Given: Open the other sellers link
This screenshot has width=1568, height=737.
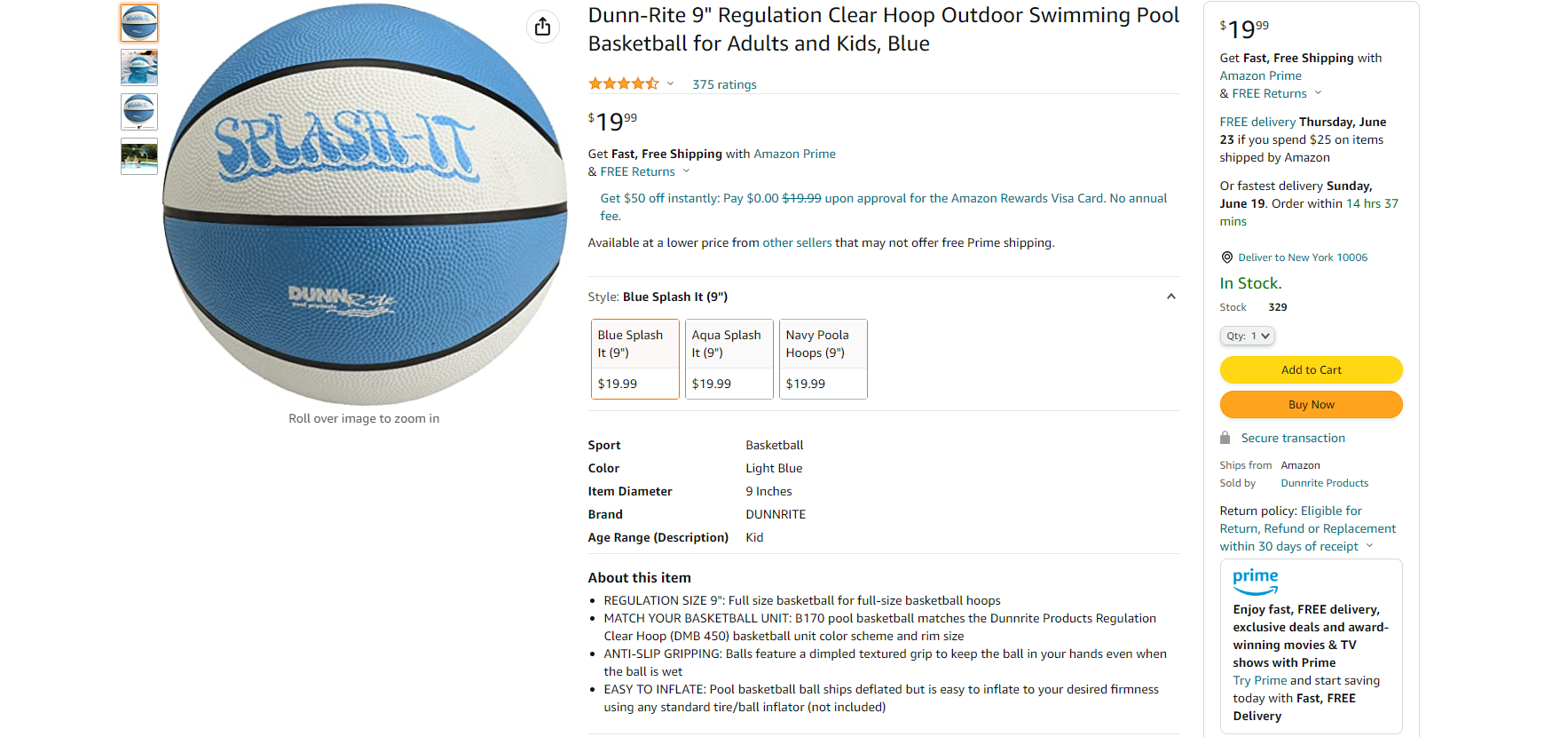Looking at the screenshot, I should pyautogui.click(x=797, y=242).
